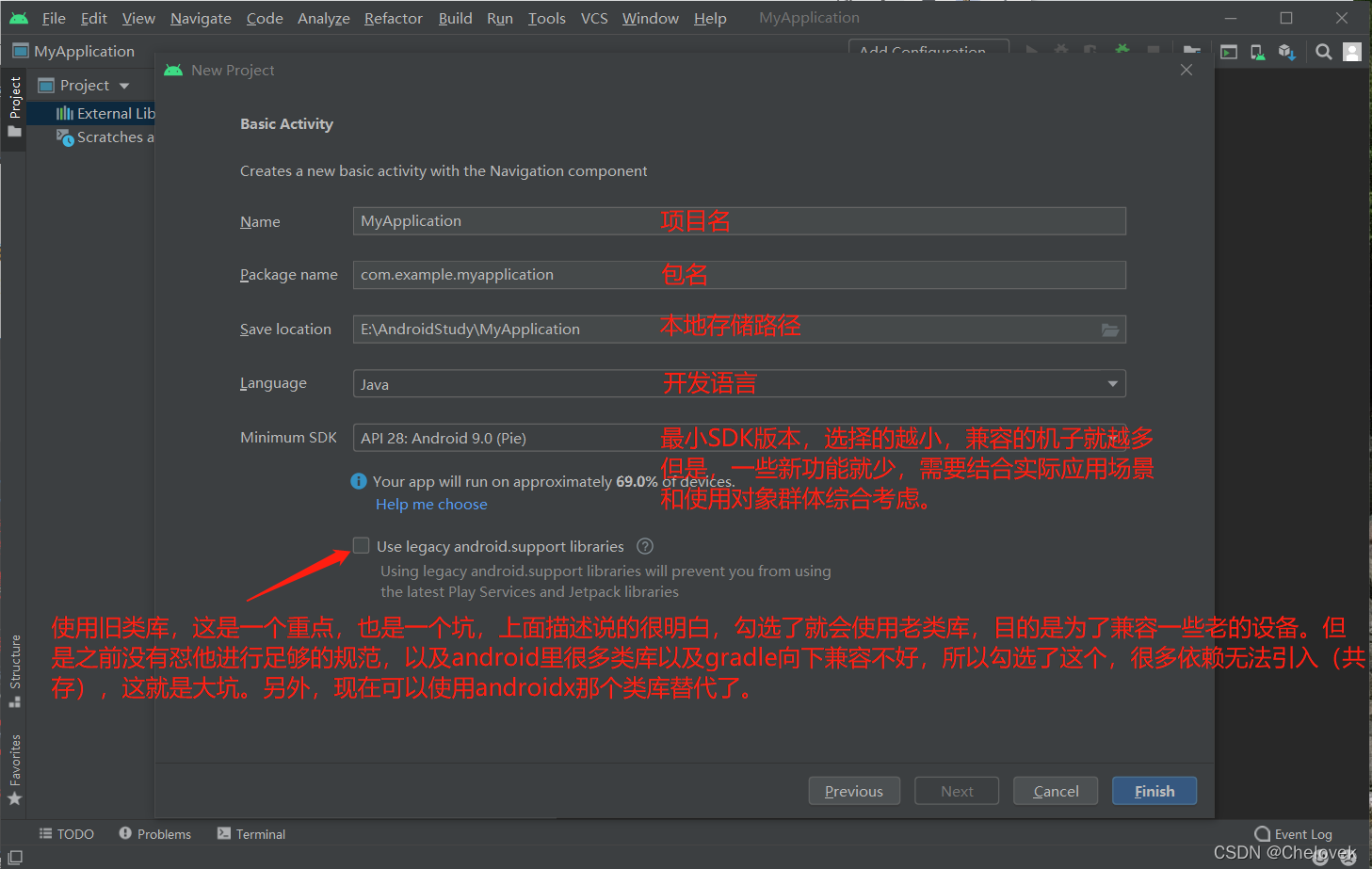The height and width of the screenshot is (869, 1372).
Task: Open the File menu
Action: pyautogui.click(x=54, y=18)
